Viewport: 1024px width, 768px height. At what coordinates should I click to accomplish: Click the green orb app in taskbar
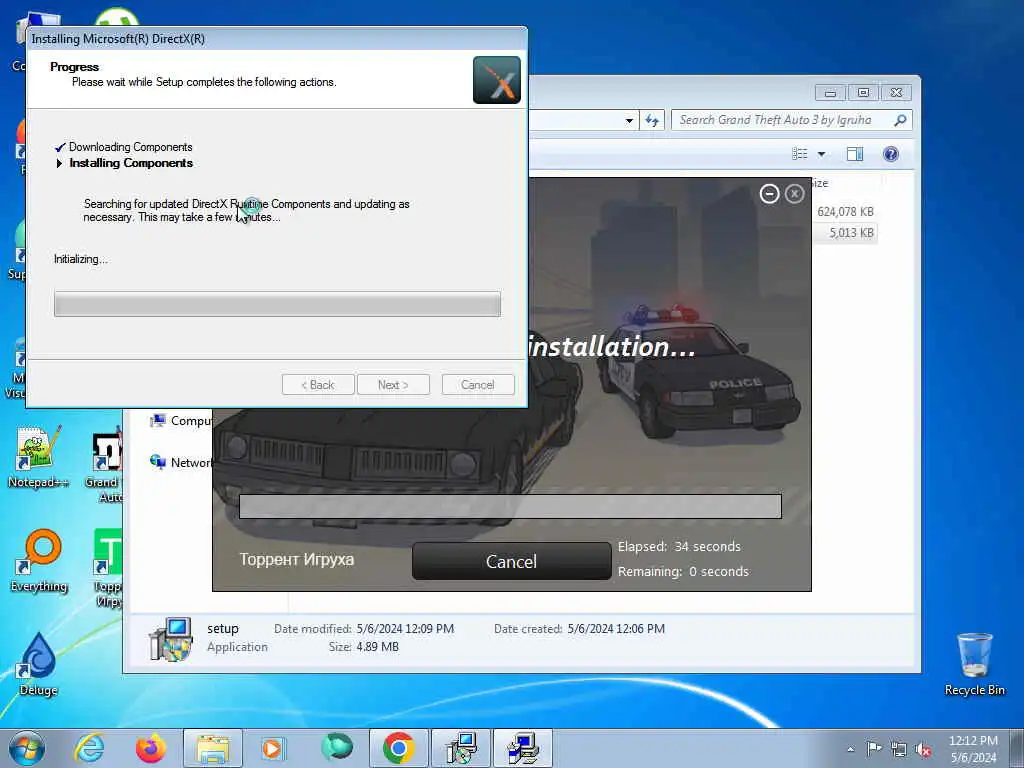(337, 747)
